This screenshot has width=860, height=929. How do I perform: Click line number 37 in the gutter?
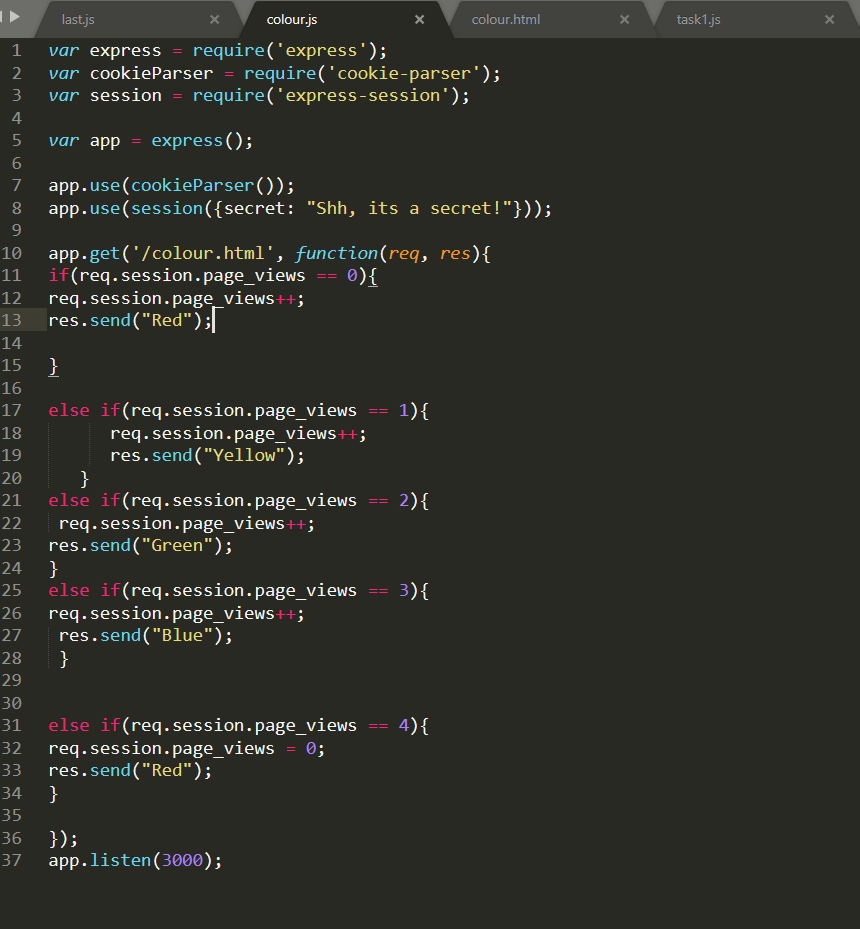click(16, 860)
